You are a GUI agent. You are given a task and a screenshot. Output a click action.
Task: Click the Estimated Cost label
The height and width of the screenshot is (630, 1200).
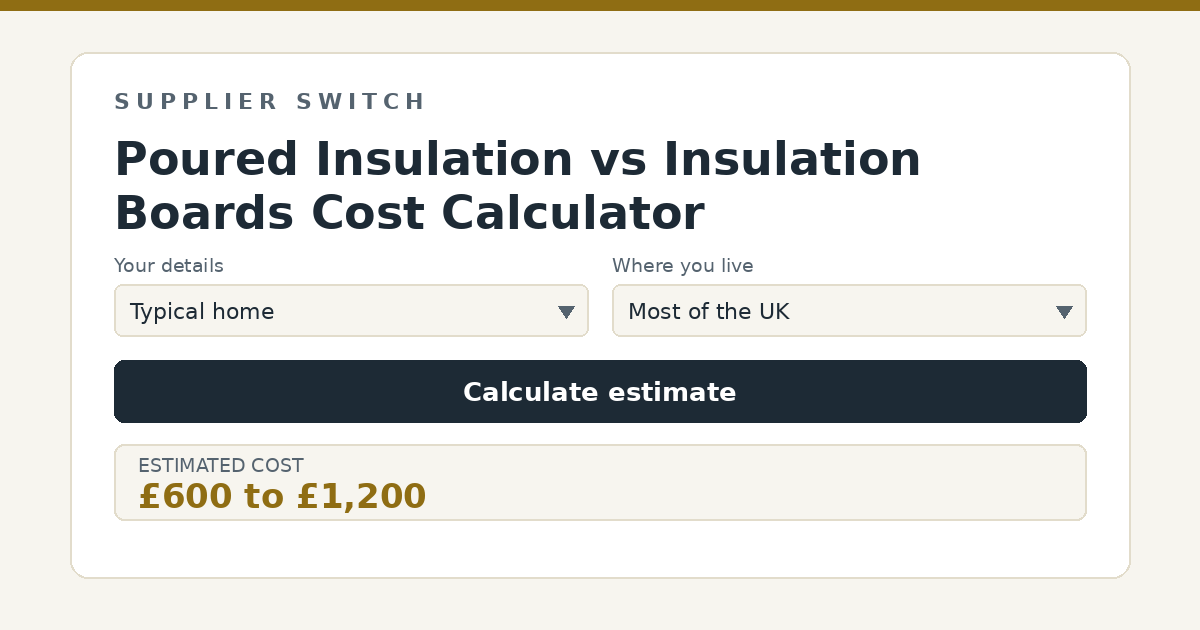[x=221, y=466]
